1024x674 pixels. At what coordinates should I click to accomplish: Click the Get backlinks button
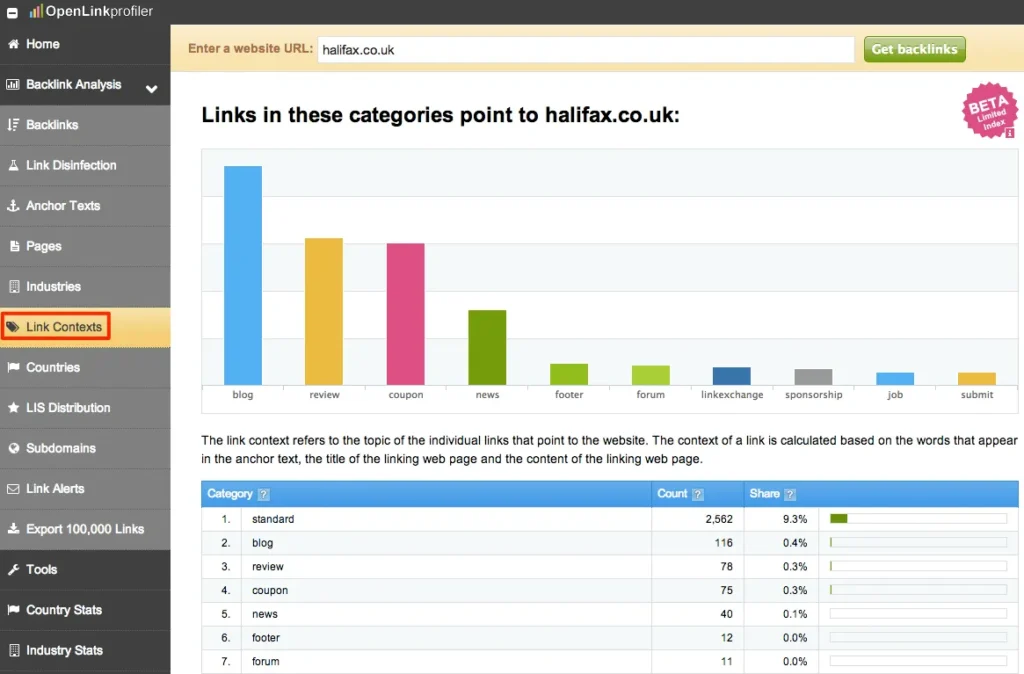tap(914, 49)
